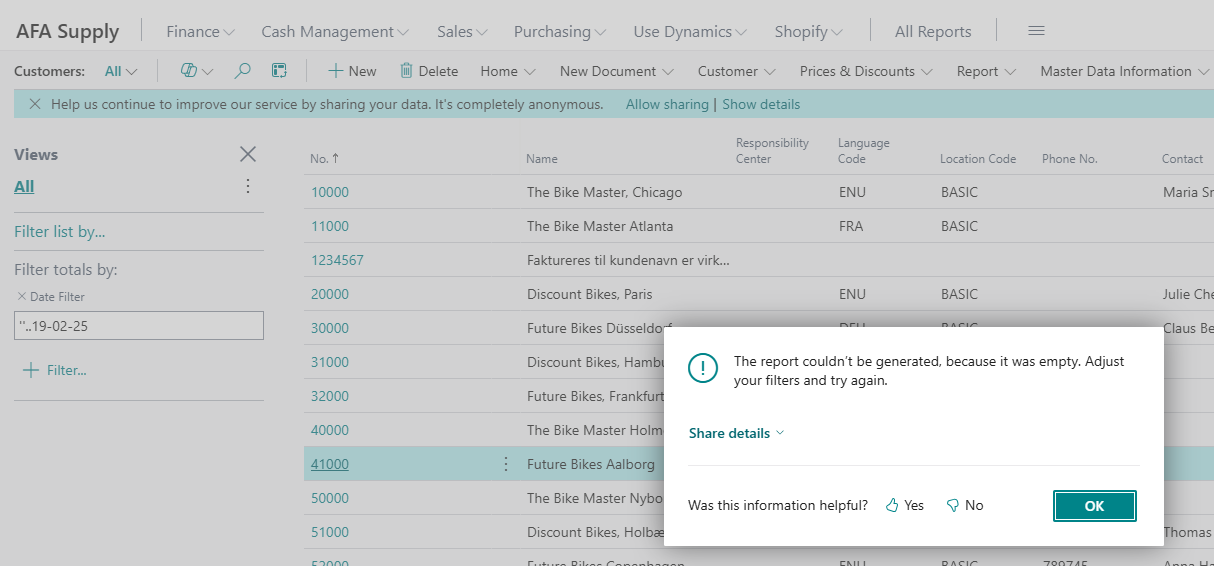Image resolution: width=1214 pixels, height=566 pixels.
Task: Click thumbs down No feedback
Action: 965,506
